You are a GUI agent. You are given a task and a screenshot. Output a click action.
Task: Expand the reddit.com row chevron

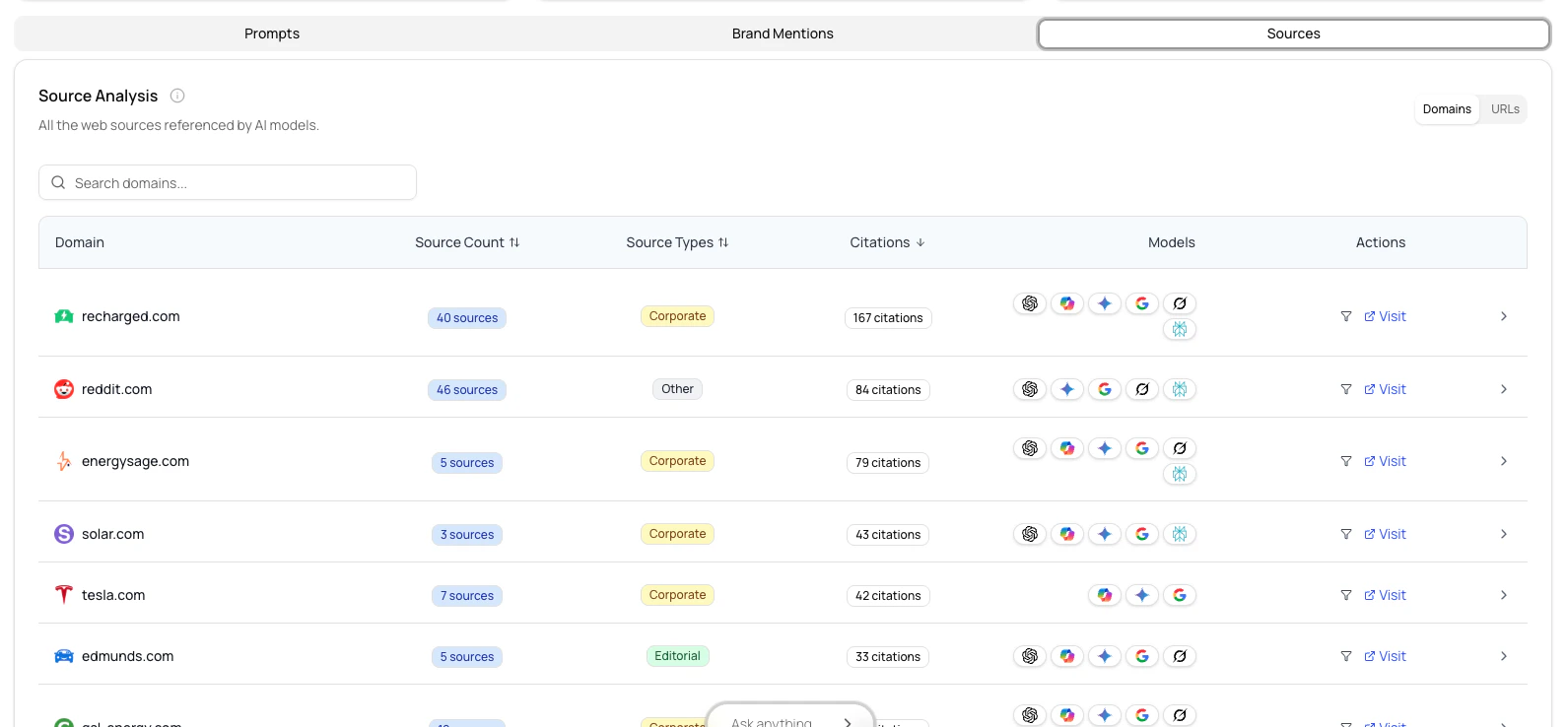pyautogui.click(x=1504, y=389)
